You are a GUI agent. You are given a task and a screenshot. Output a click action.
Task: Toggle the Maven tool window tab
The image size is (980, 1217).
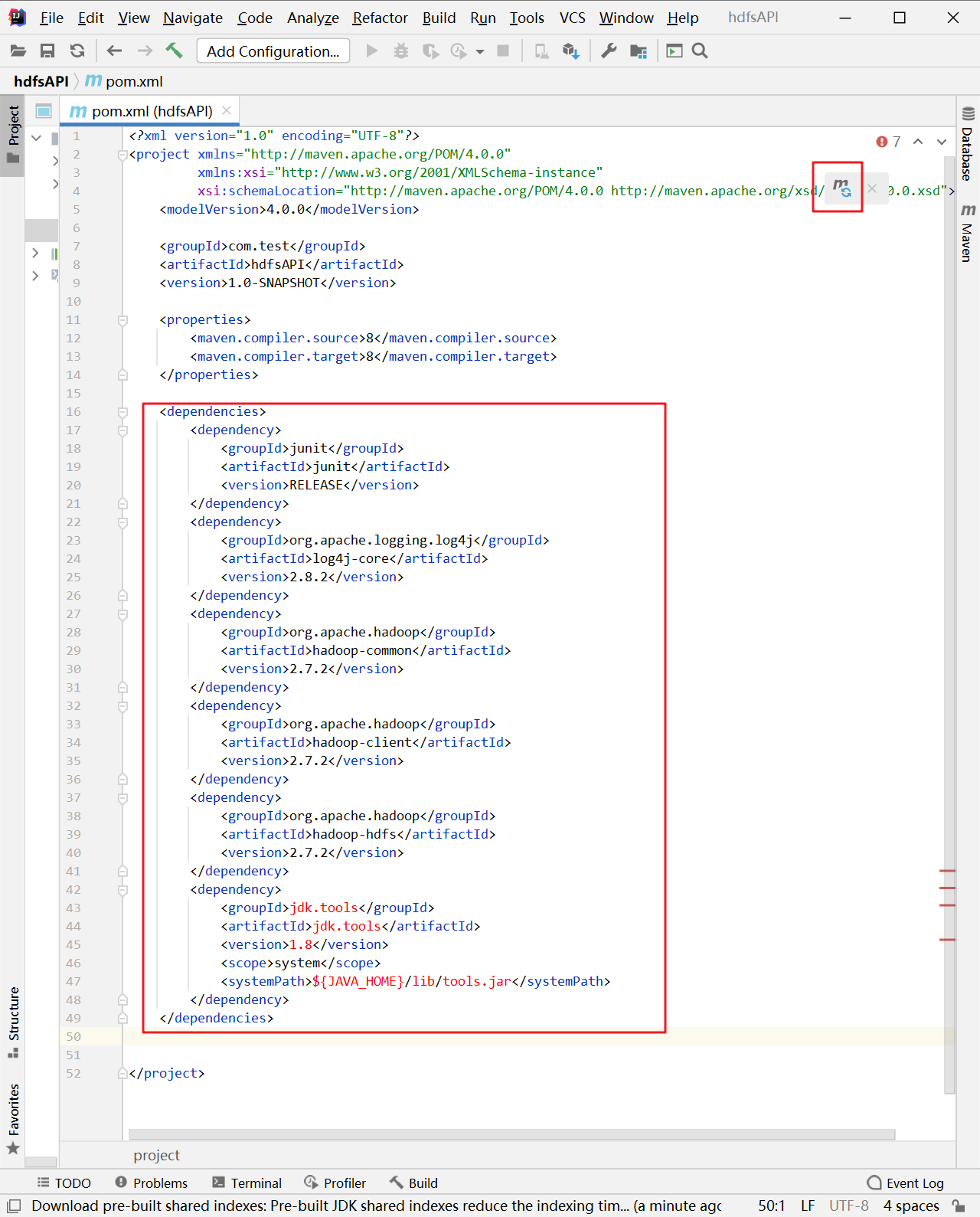[x=968, y=234]
